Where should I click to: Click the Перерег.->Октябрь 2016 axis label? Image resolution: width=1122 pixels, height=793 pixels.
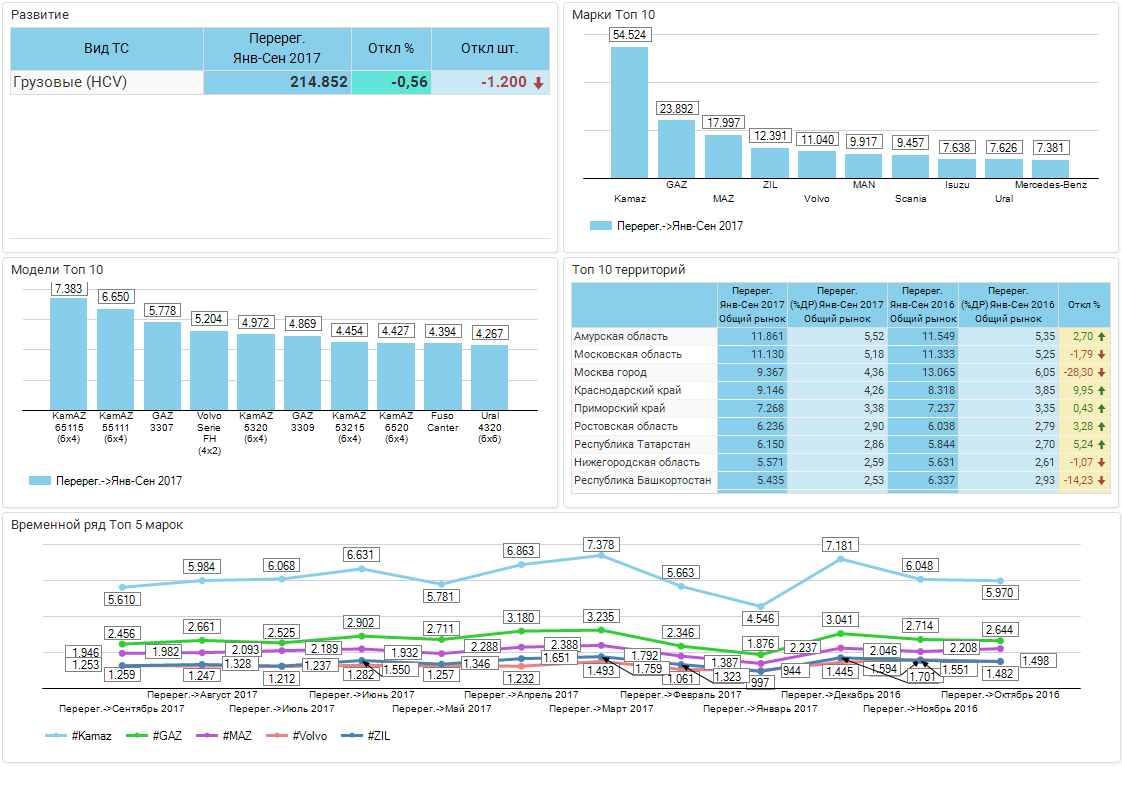click(1000, 694)
